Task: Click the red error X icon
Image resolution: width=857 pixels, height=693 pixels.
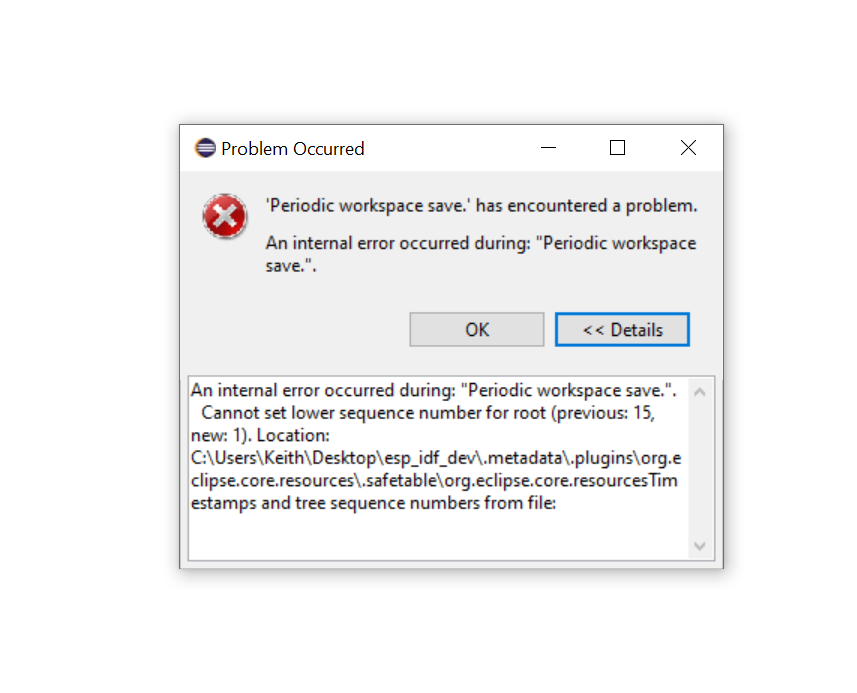Action: pos(225,216)
